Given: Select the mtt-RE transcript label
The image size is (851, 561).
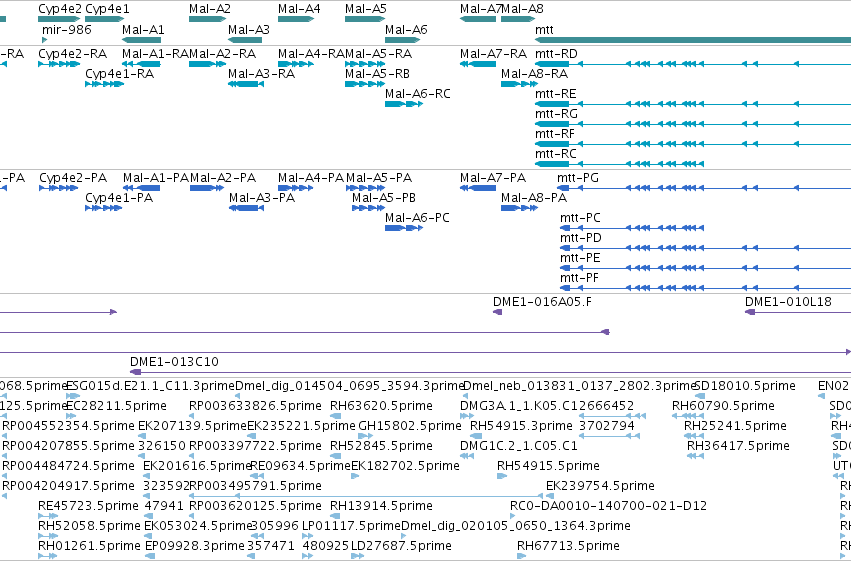Looking at the screenshot, I should (x=556, y=93).
